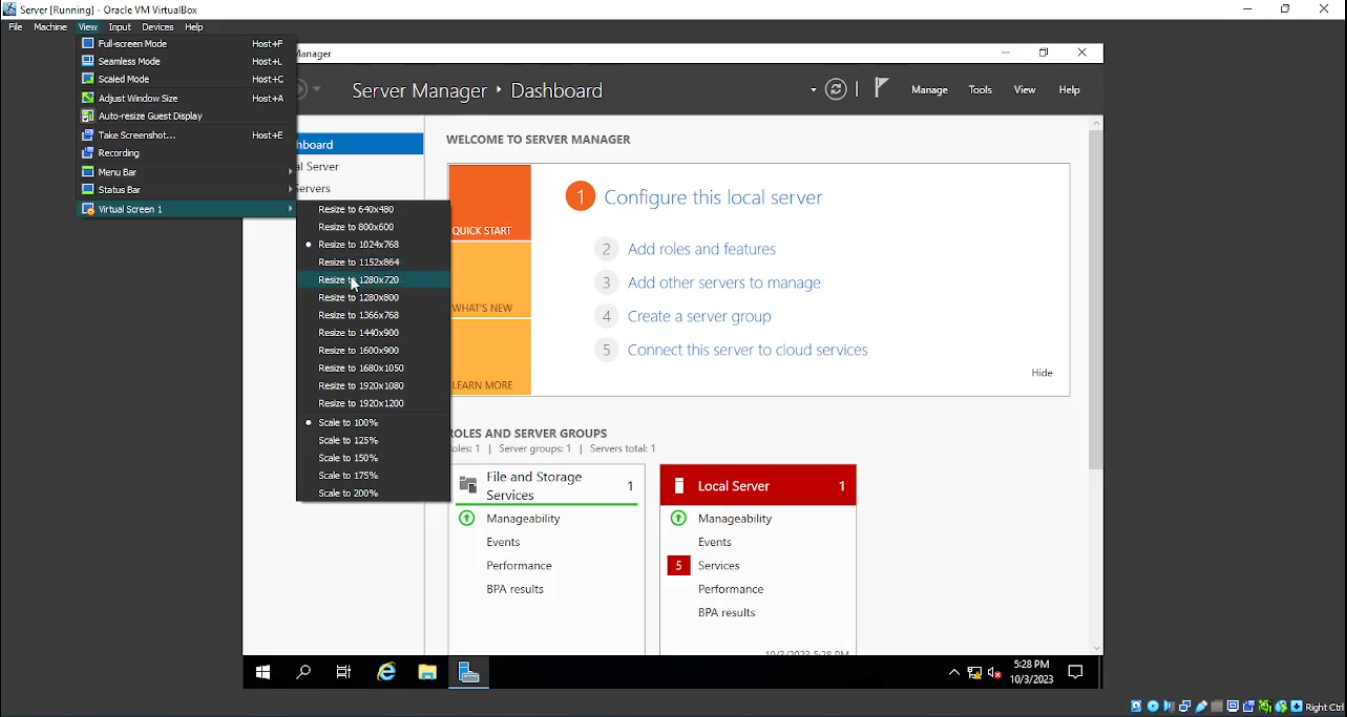Click the Take Screenshot camera icon
The height and width of the screenshot is (717, 1347).
(x=88, y=135)
